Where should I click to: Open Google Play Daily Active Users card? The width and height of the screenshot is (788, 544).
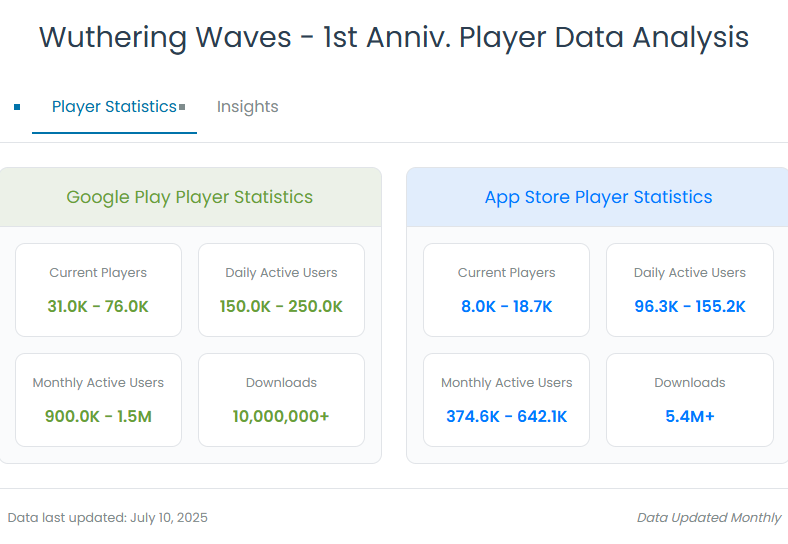coord(281,290)
